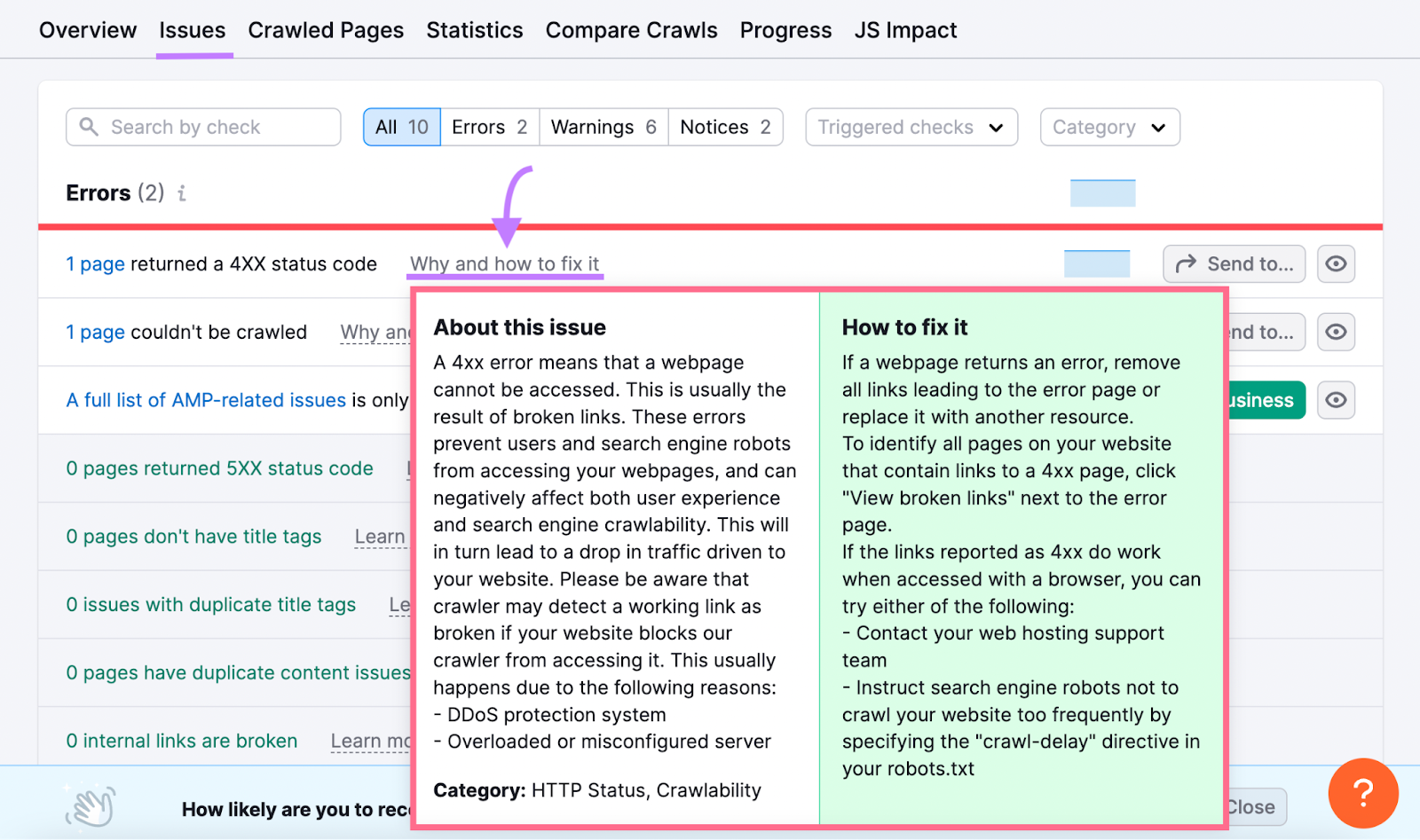1420x840 pixels.
Task: Filter by Warnings 6
Action: [x=603, y=127]
